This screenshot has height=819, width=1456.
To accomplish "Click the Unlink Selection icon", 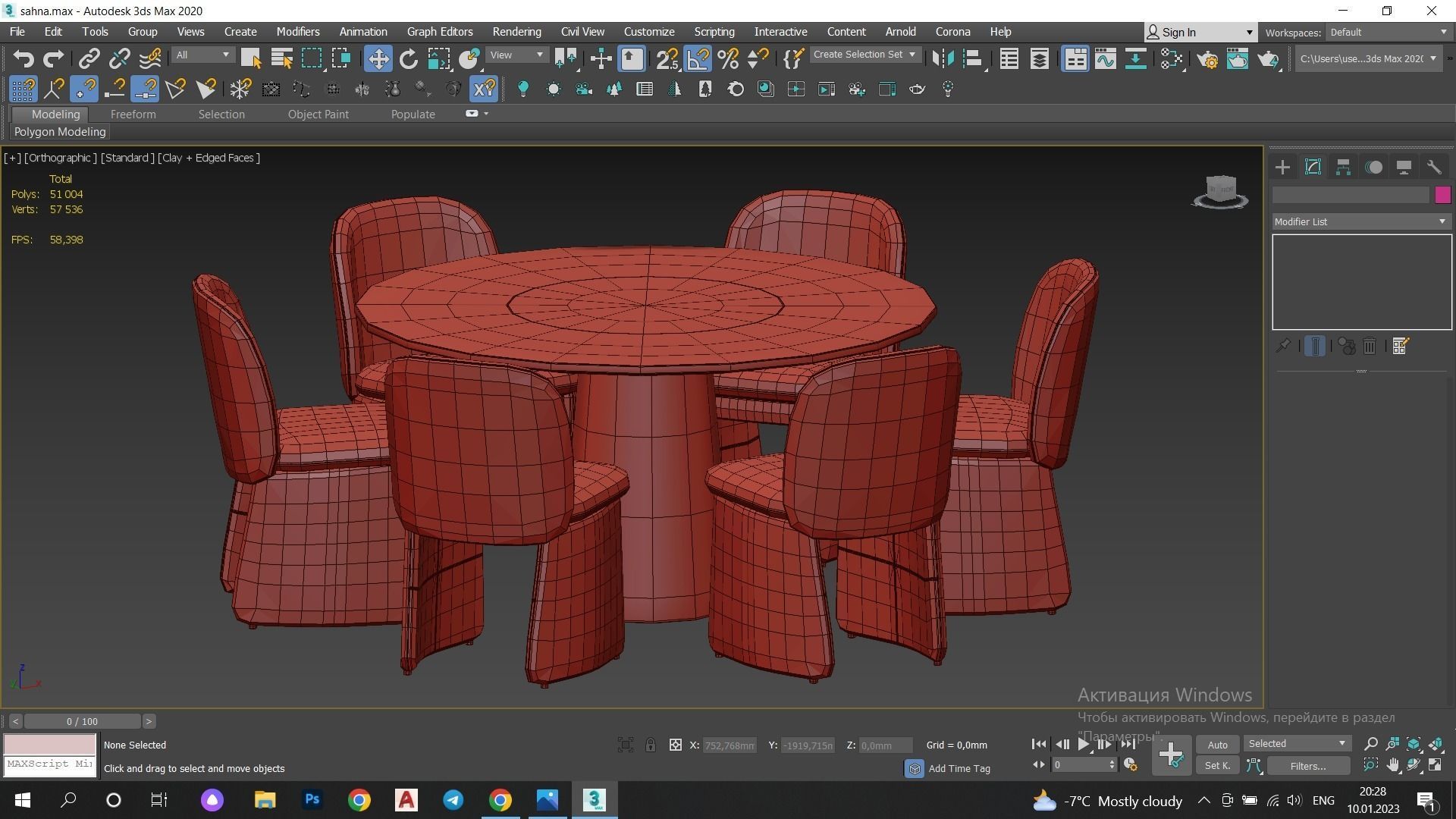I will pyautogui.click(x=120, y=58).
